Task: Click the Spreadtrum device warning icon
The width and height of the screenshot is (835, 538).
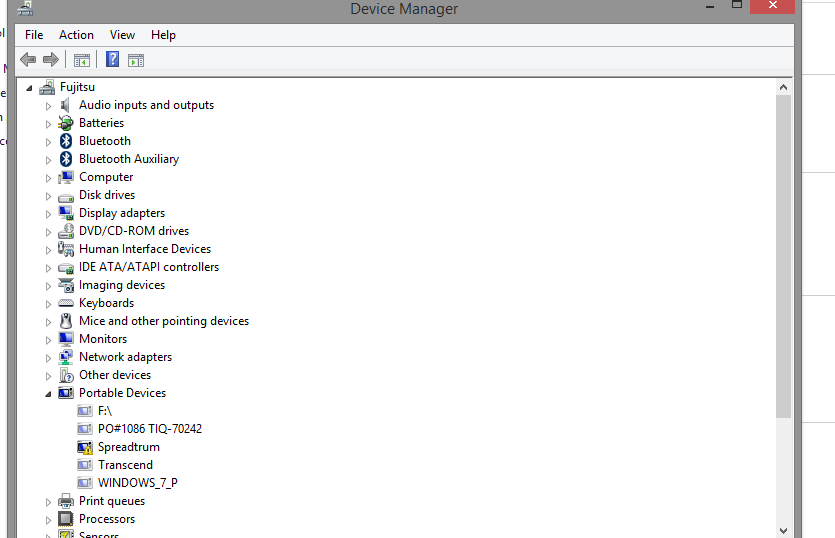Action: (85, 447)
